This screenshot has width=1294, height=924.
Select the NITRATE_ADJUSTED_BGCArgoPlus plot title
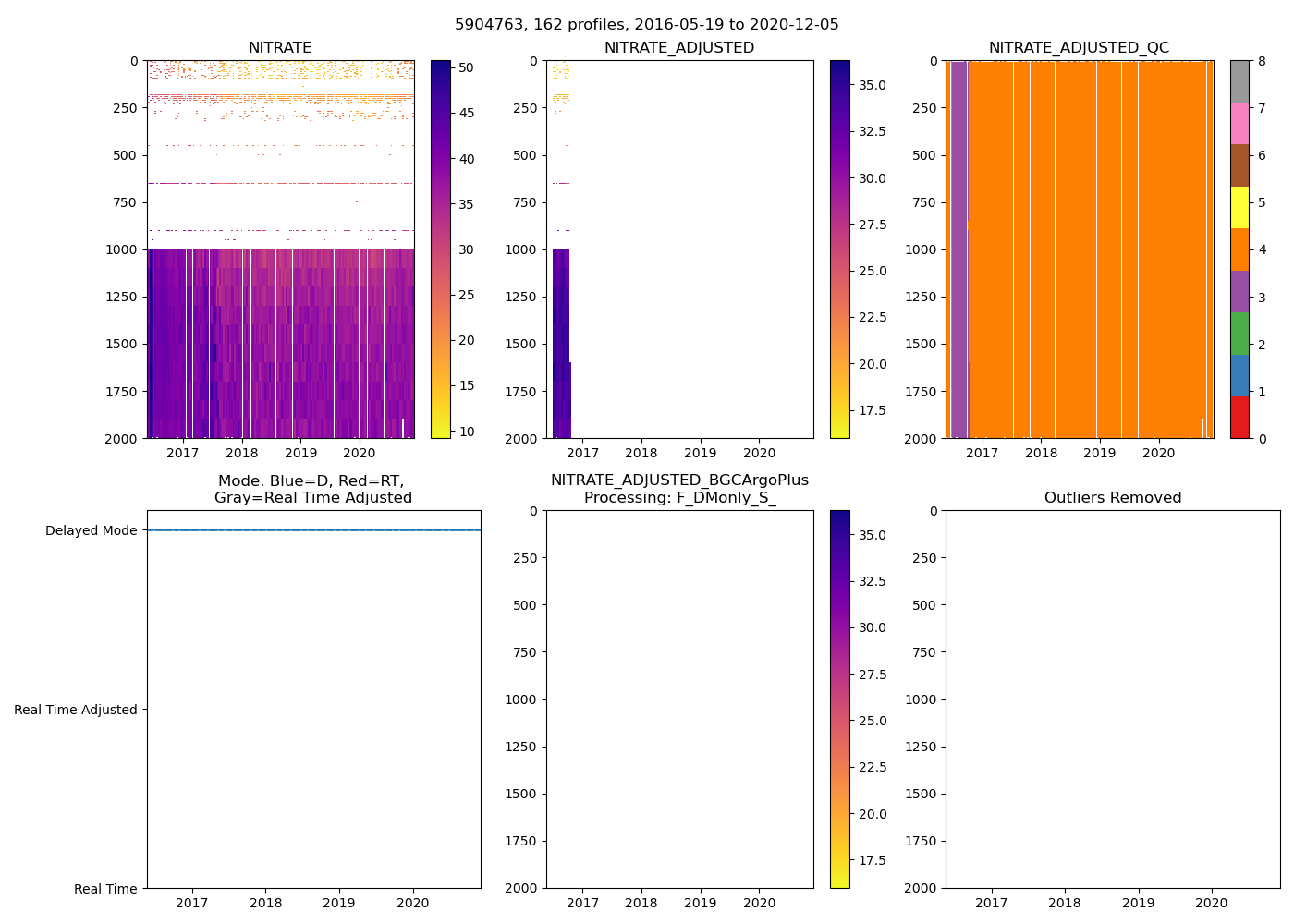(x=679, y=489)
